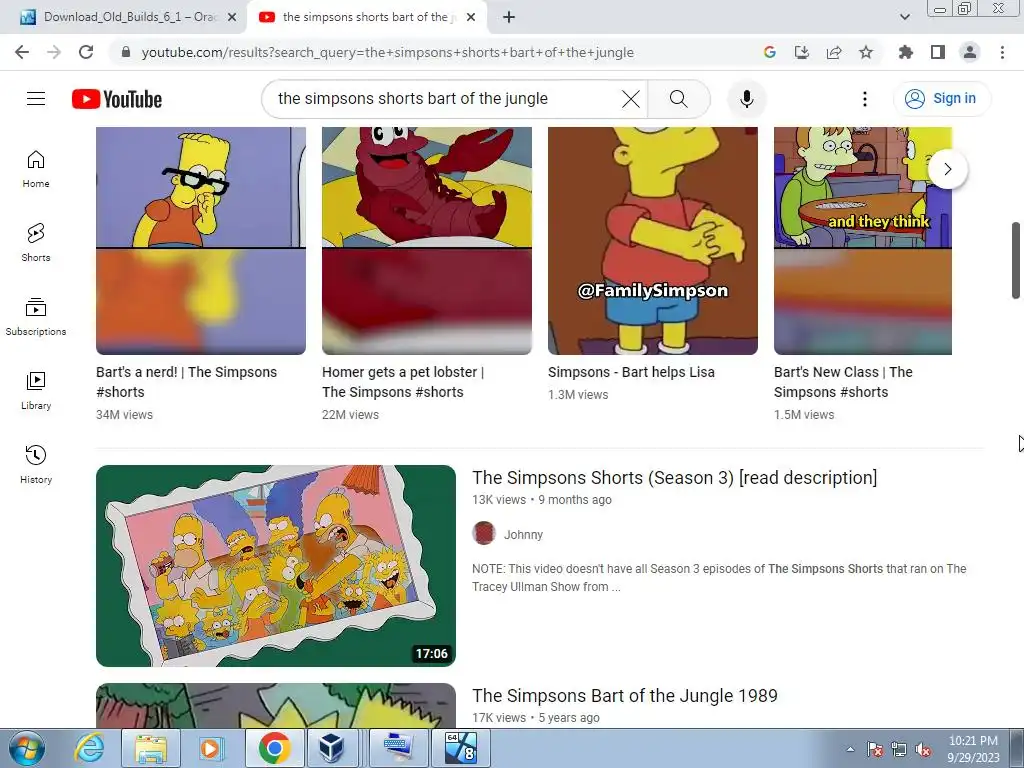Open History in sidebar
The height and width of the screenshot is (768, 1024).
click(x=36, y=464)
